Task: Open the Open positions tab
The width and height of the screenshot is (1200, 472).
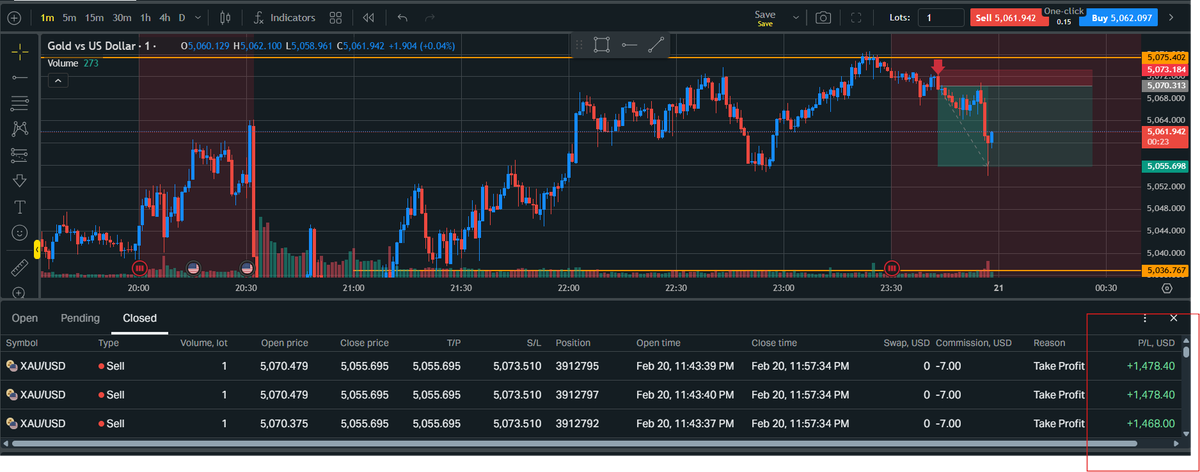Action: (25, 318)
